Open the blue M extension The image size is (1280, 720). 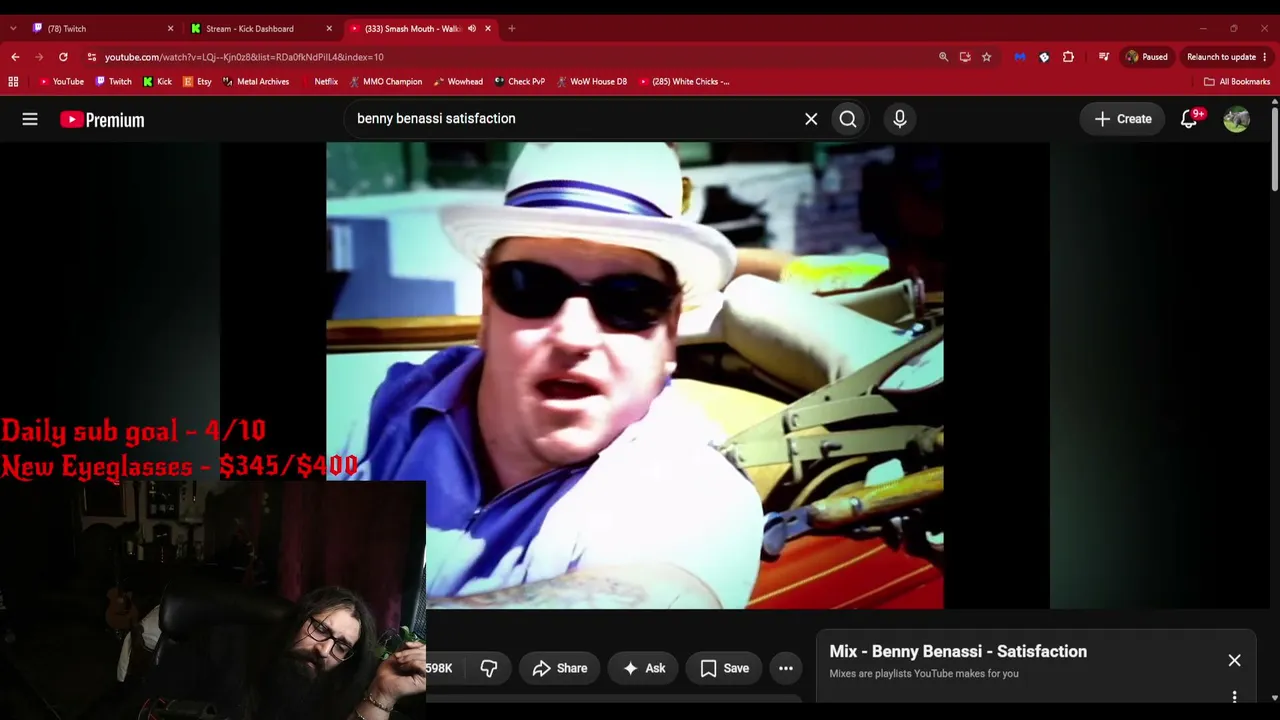[x=1020, y=57]
